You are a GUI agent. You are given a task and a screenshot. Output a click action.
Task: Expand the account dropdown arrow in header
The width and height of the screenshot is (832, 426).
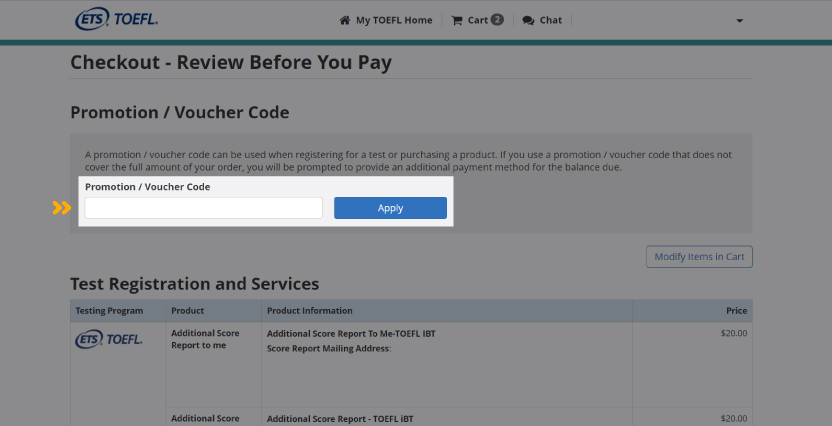pos(740,21)
